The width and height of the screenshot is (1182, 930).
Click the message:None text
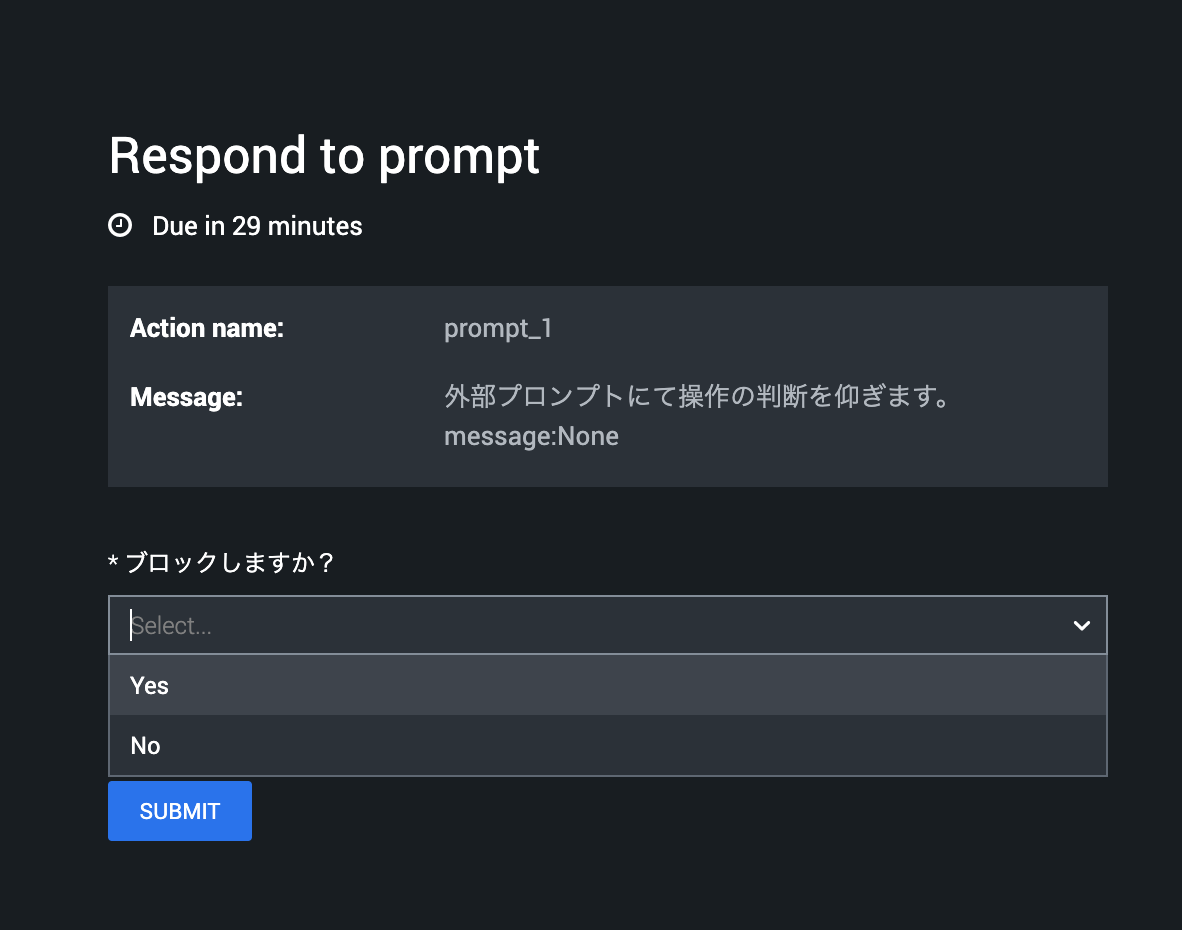click(x=531, y=436)
